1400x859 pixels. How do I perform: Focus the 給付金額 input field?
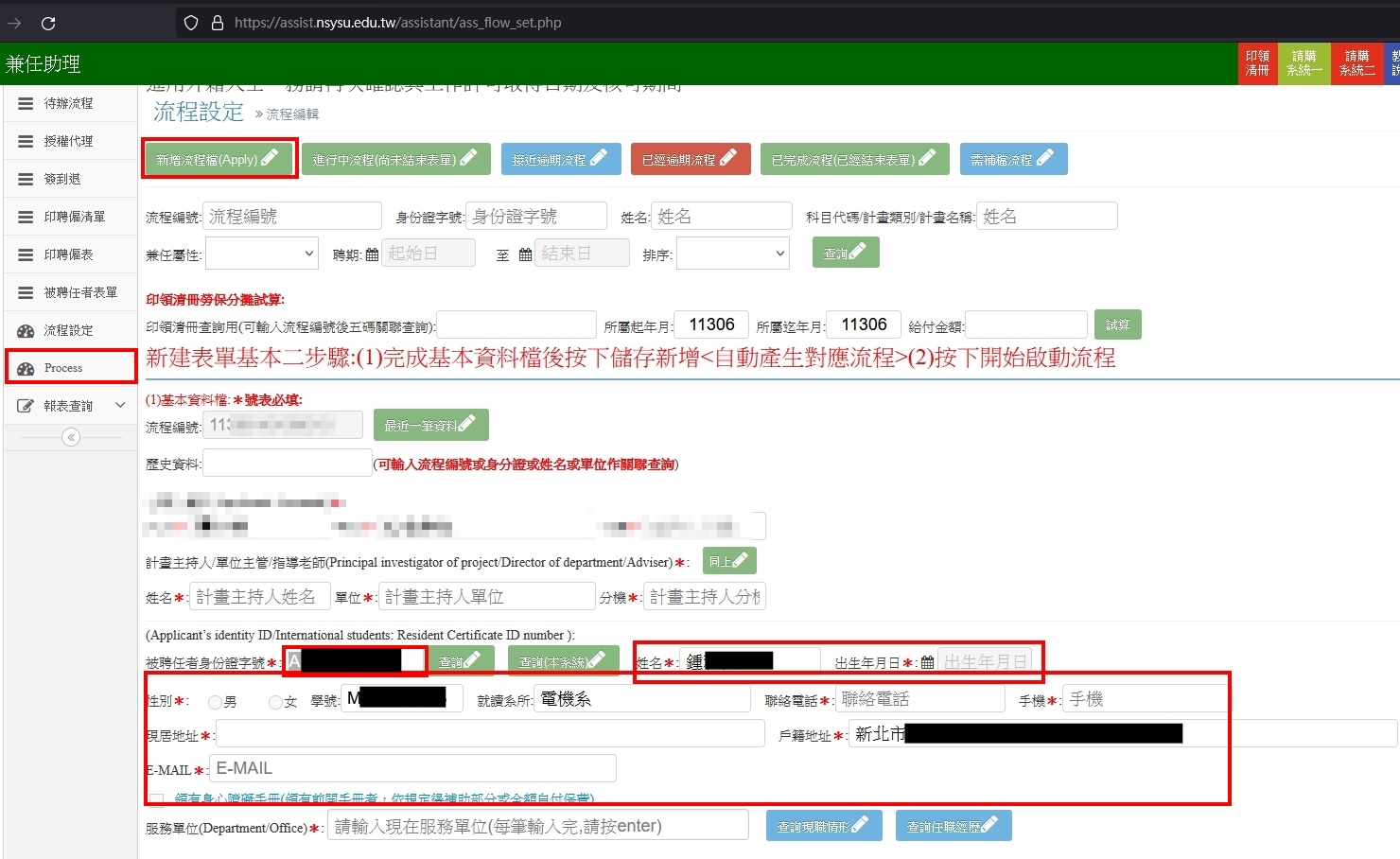point(1025,324)
